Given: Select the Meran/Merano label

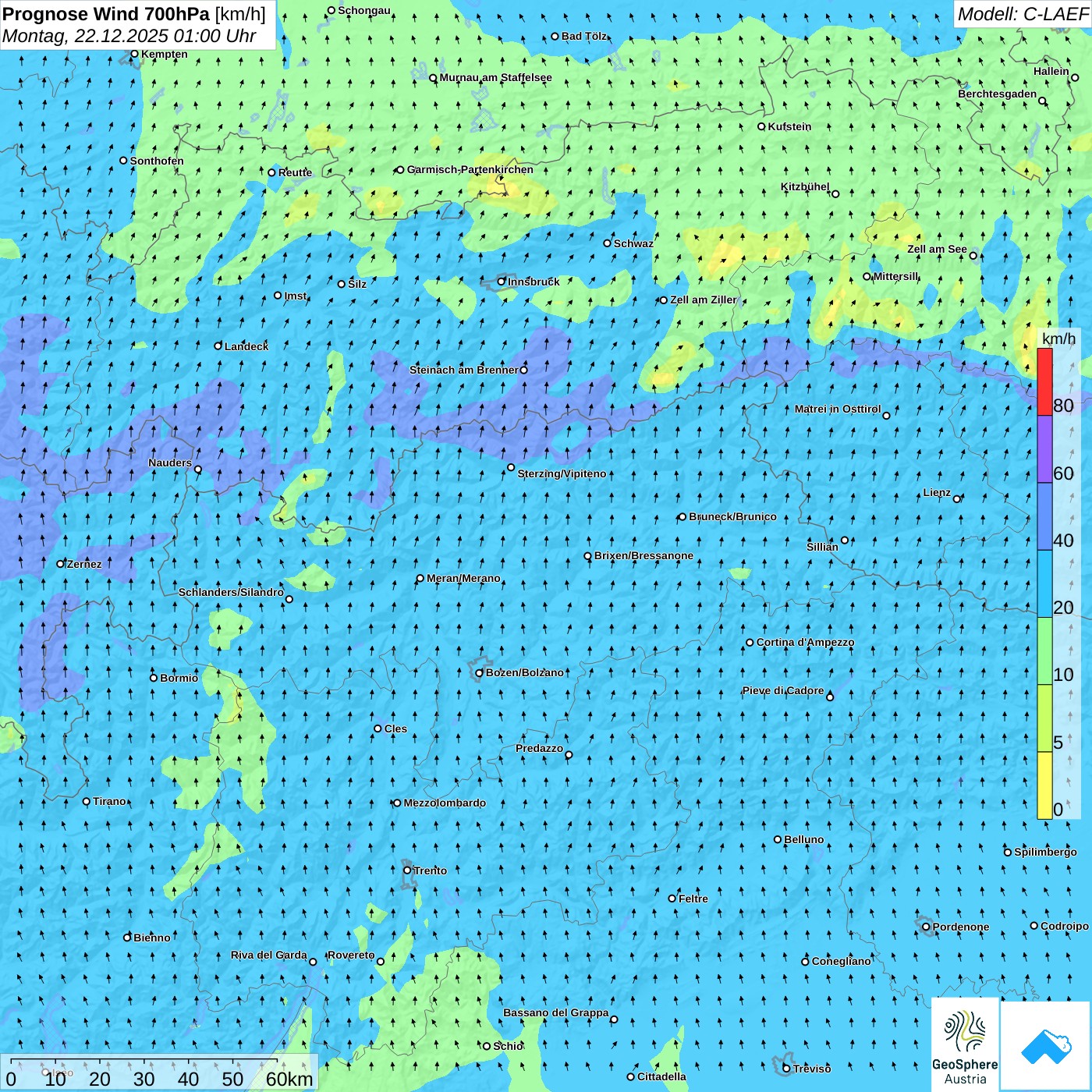Looking at the screenshot, I should pos(463,578).
